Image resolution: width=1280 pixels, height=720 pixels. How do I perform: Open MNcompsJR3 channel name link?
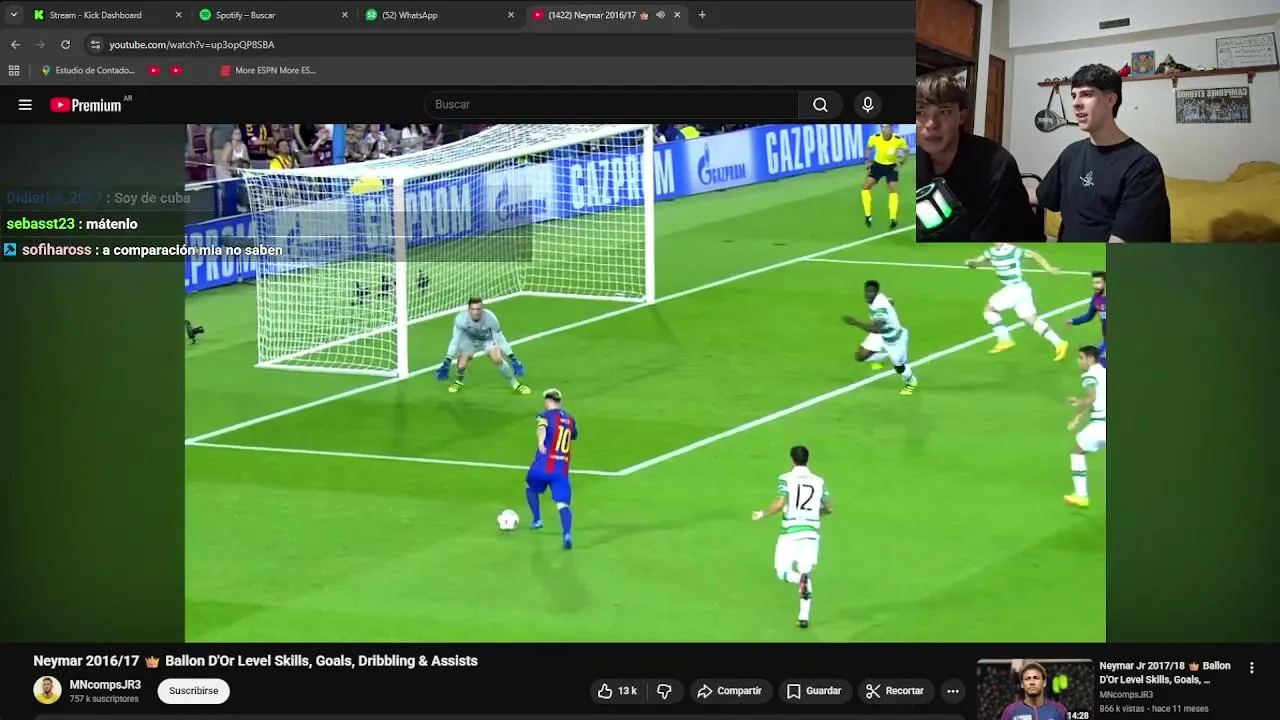coord(105,685)
